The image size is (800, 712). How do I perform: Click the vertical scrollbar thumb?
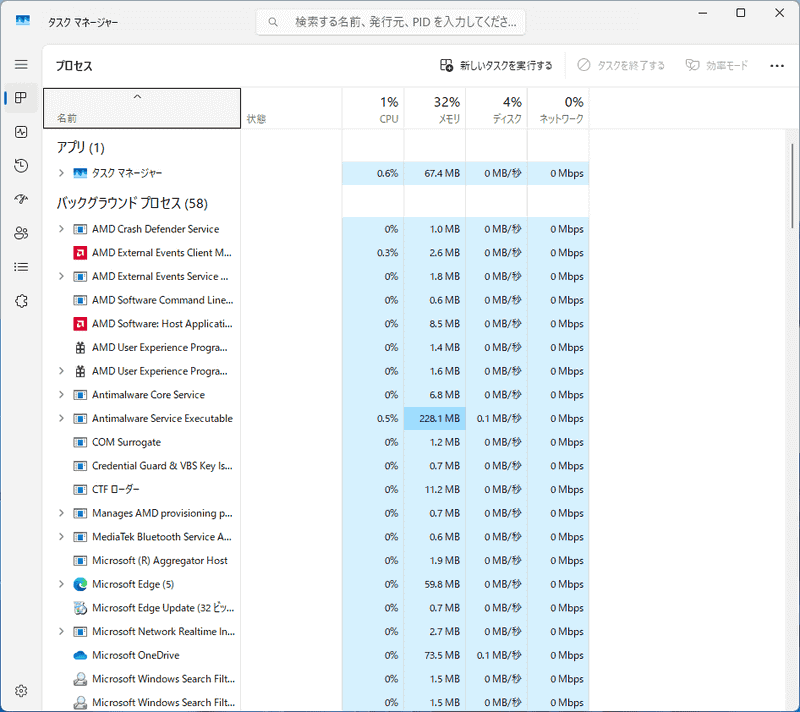click(x=792, y=185)
